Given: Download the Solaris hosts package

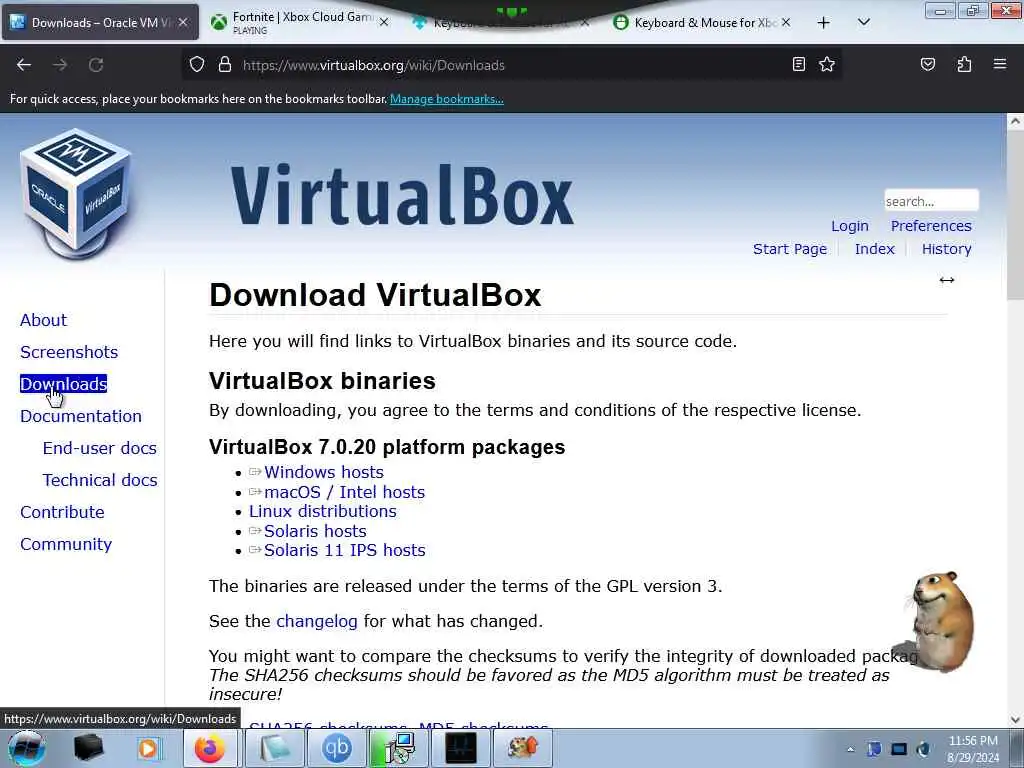Looking at the screenshot, I should tap(315, 531).
